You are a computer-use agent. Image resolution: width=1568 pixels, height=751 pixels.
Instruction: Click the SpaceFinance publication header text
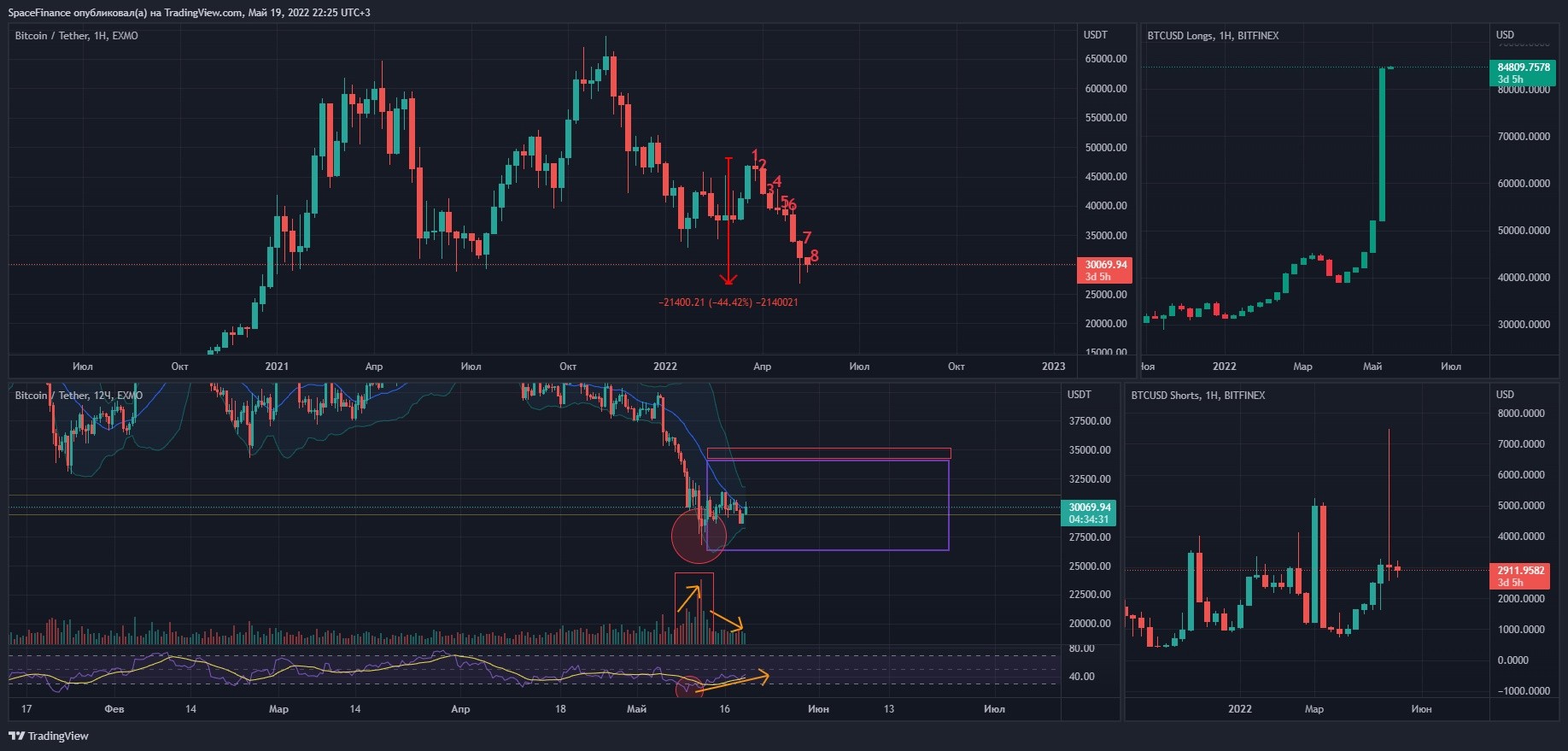click(x=190, y=13)
